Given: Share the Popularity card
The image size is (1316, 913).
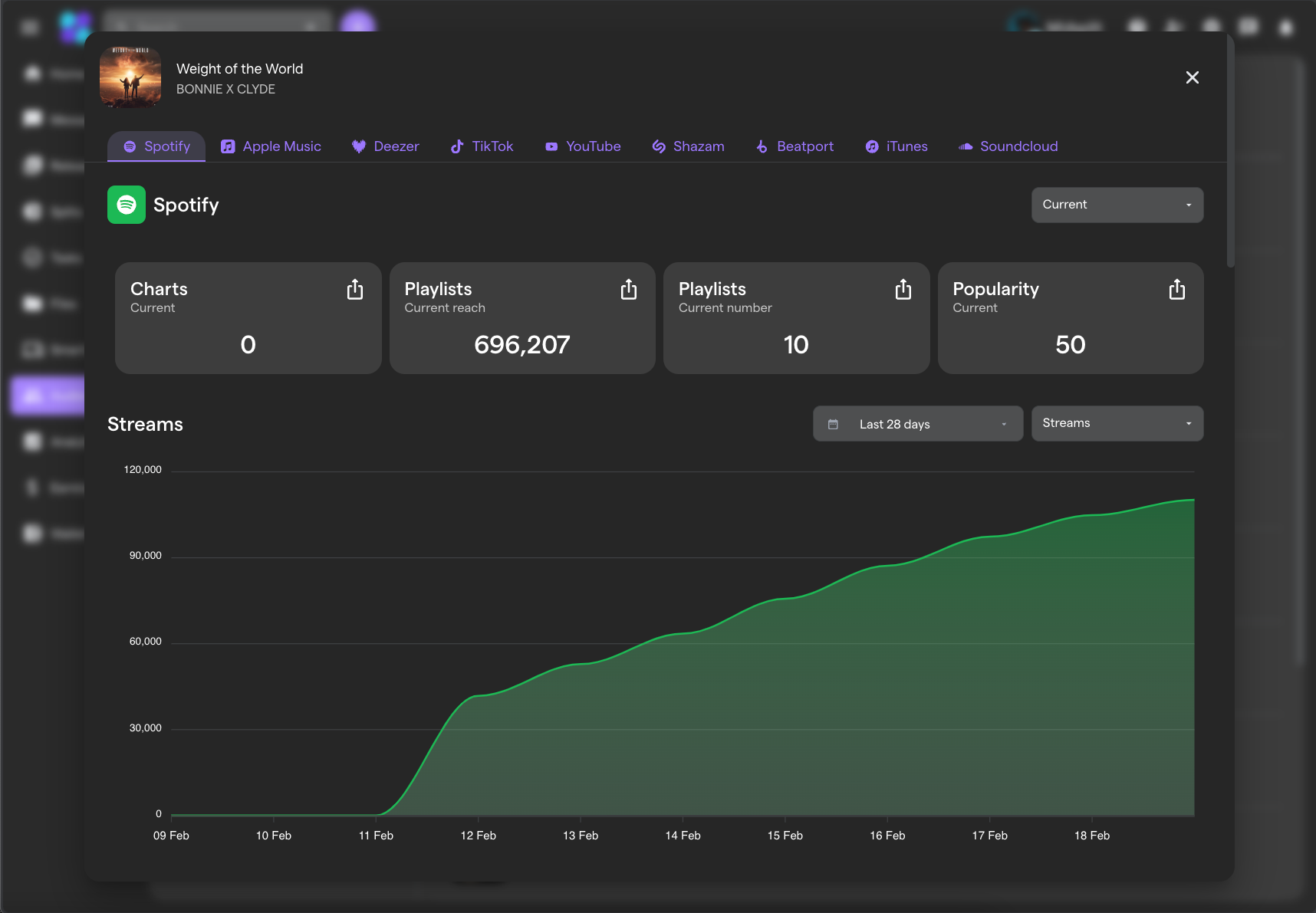Looking at the screenshot, I should coord(1177,289).
